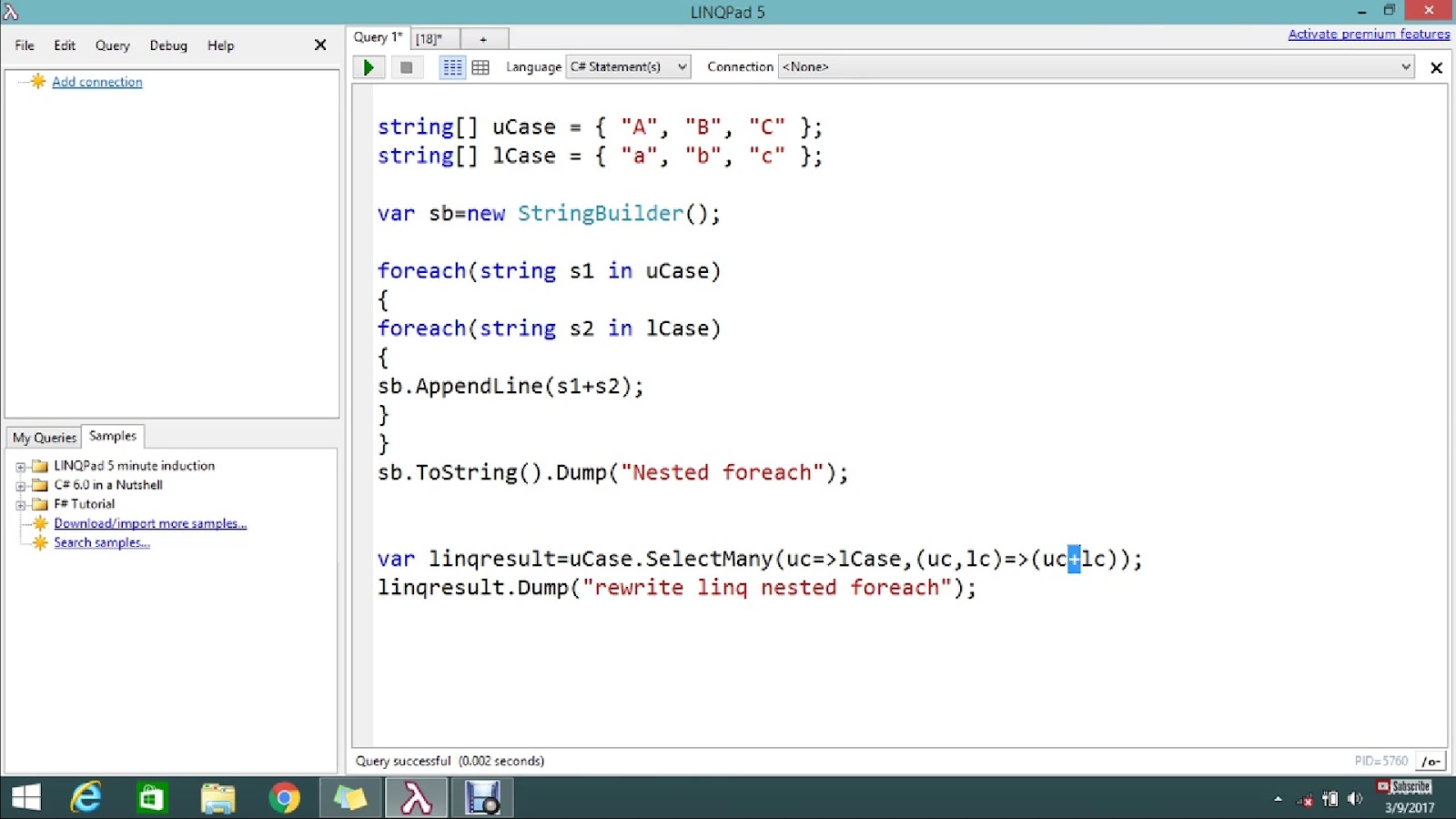This screenshot has height=819, width=1456.
Task: Switch to the My Queries tab
Action: [43, 438]
